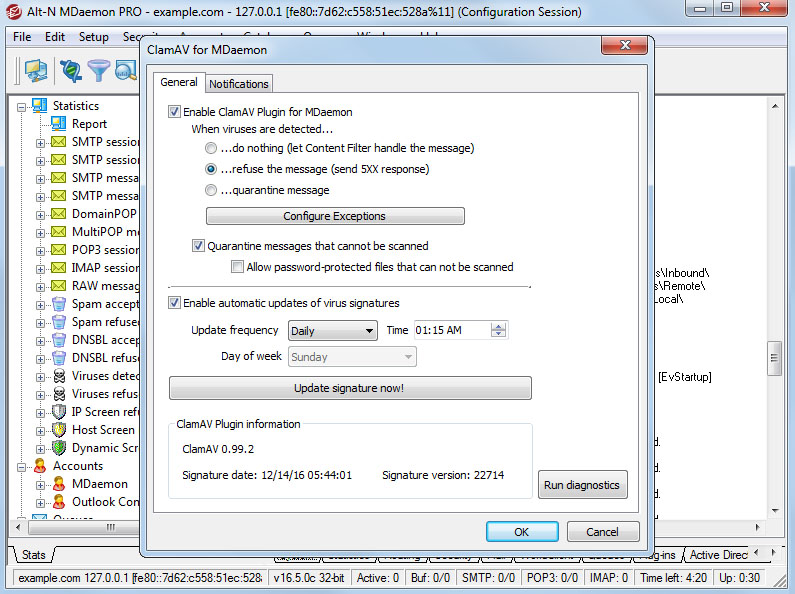Click the tree panel horizontal scrollbar thumb
795x594 pixels.
point(111,527)
